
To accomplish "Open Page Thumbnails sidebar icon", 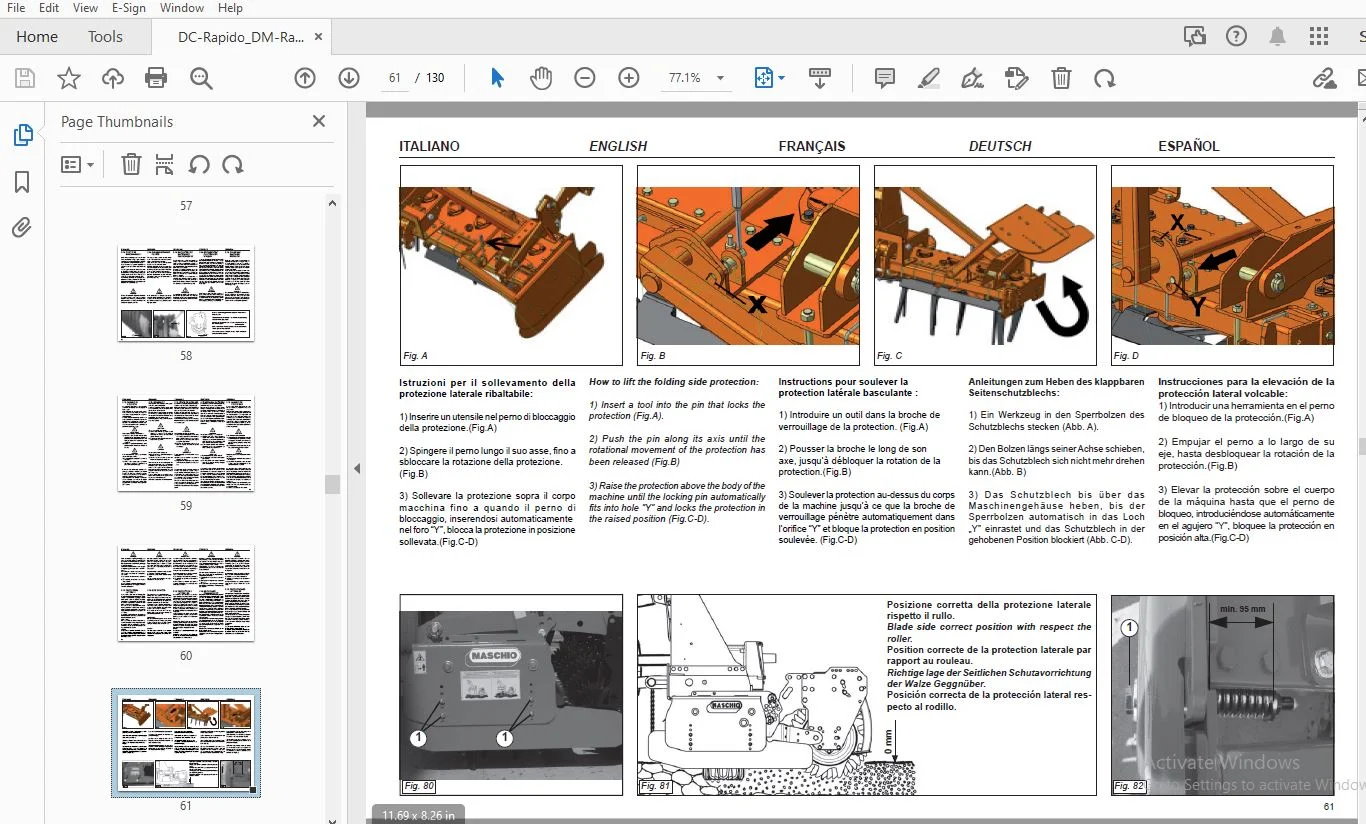I will [x=22, y=135].
